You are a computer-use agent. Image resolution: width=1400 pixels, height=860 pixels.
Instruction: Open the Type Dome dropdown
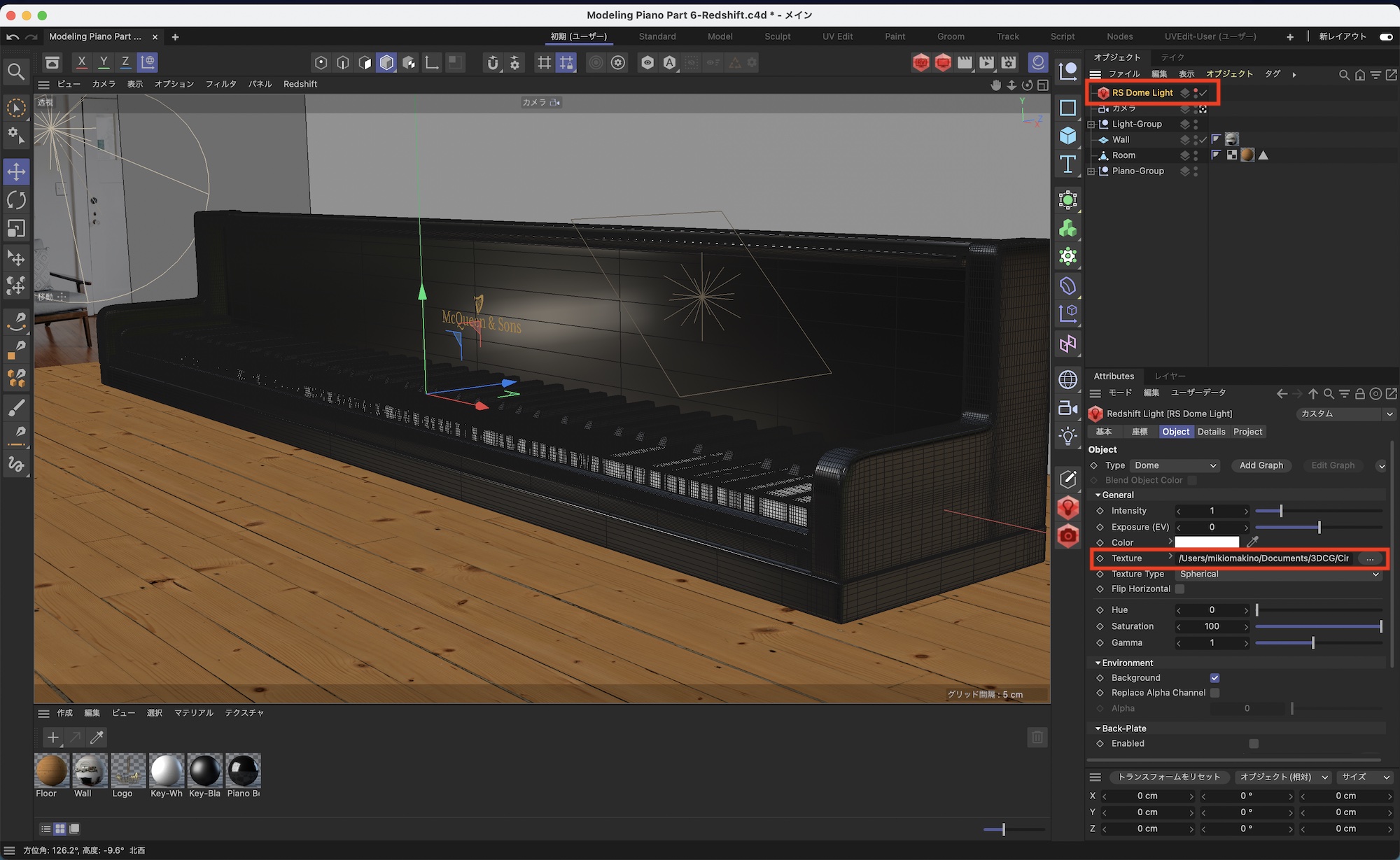click(1175, 465)
